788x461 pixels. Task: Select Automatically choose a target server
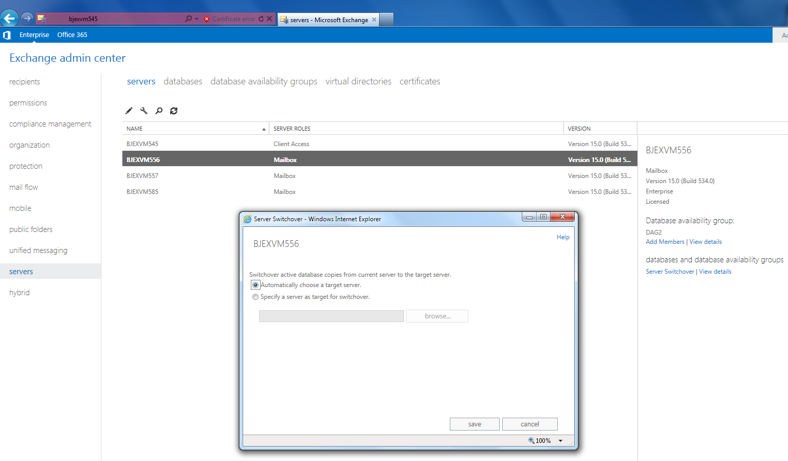tap(255, 285)
